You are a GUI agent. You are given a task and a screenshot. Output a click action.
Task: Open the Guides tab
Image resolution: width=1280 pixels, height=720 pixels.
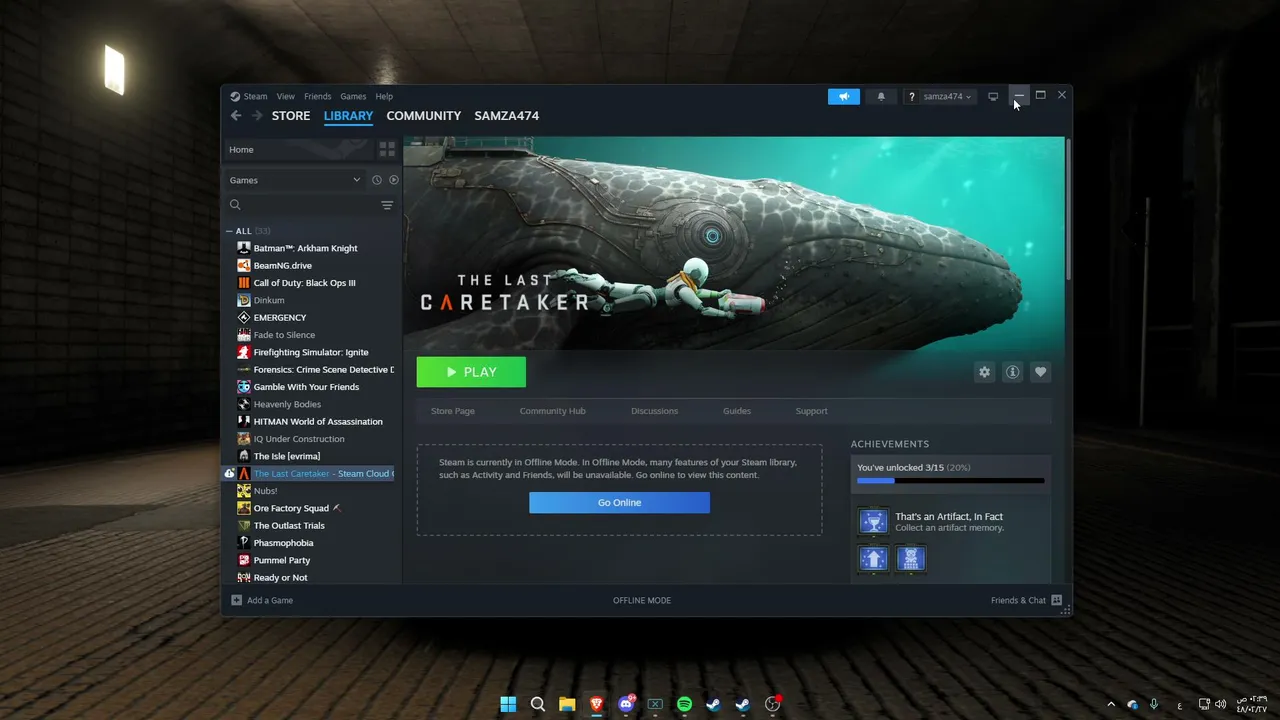pyautogui.click(x=737, y=411)
